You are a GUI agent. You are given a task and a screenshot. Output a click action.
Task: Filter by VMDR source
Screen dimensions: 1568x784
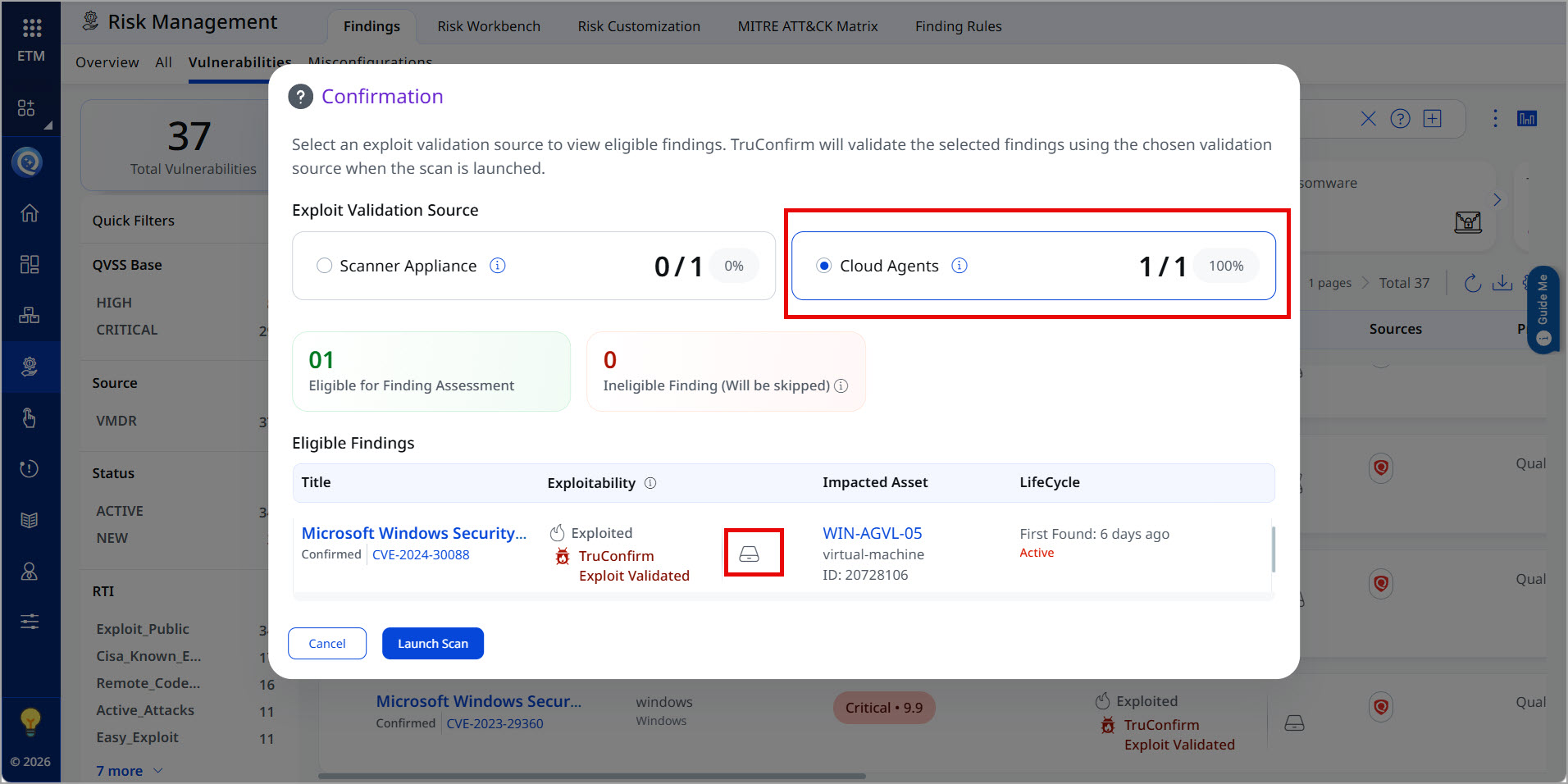[x=116, y=421]
